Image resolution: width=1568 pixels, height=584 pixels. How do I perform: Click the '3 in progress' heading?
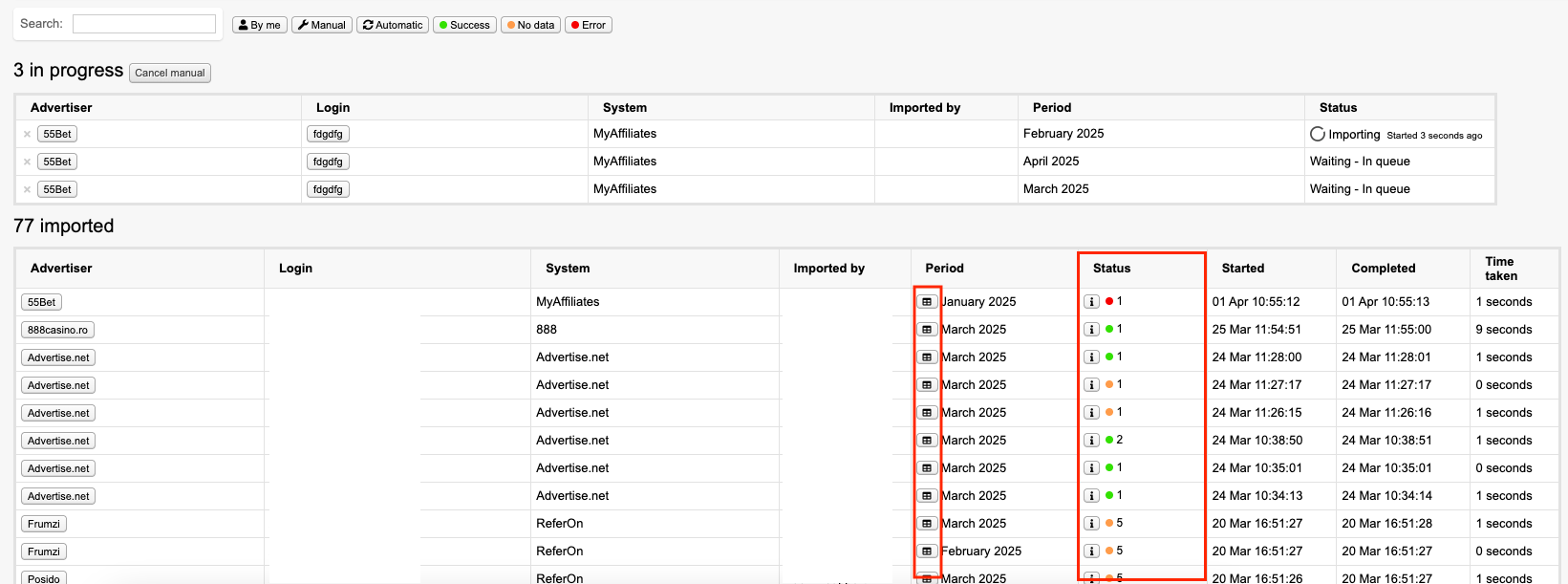(69, 71)
